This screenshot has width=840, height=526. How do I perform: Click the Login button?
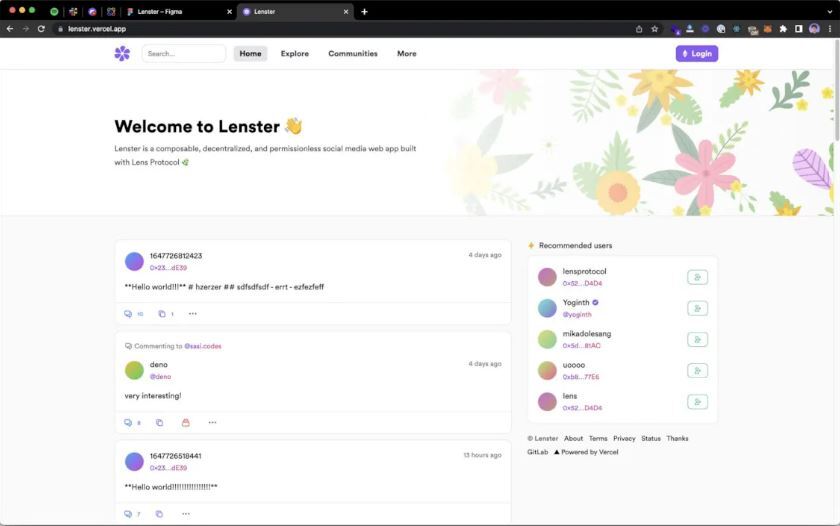coord(697,54)
